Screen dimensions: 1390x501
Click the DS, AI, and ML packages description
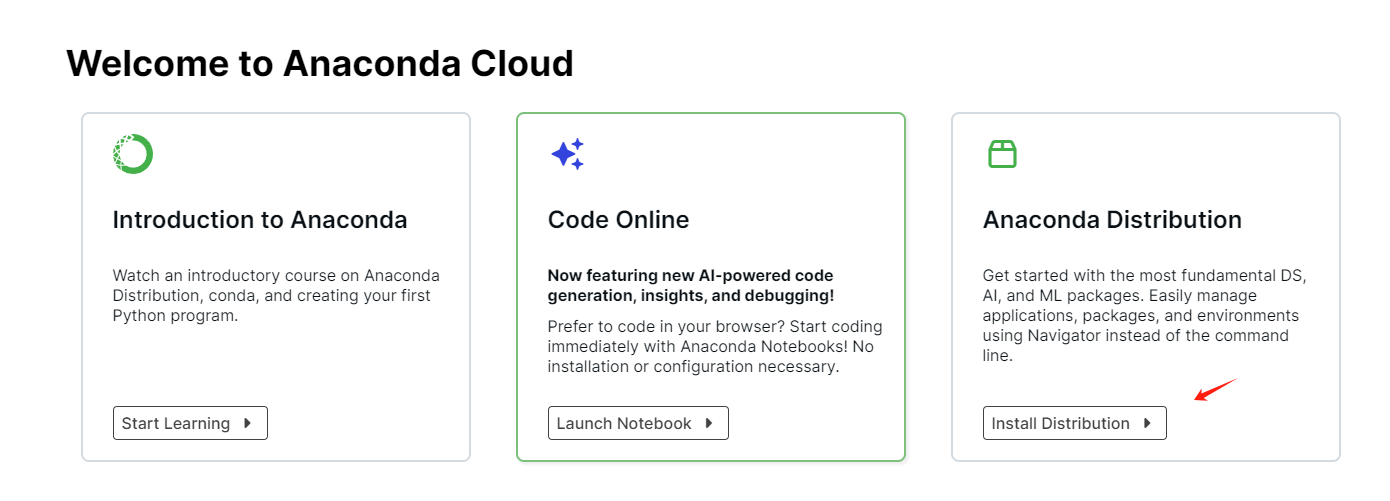1145,315
